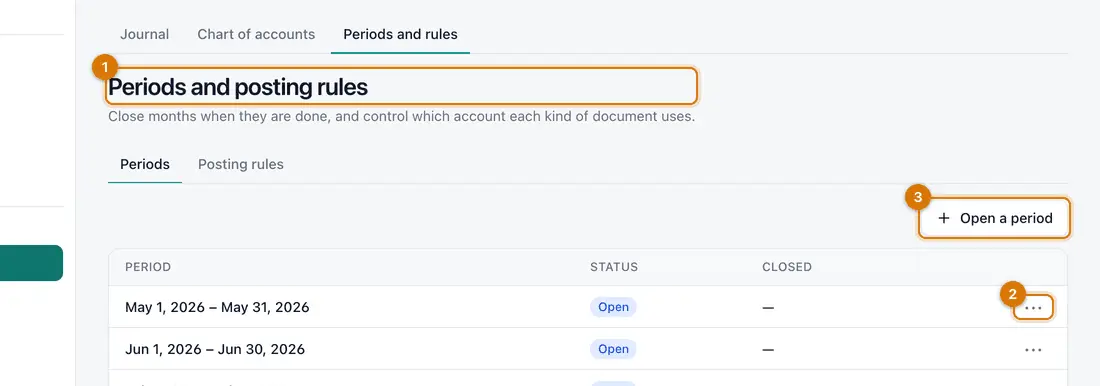The width and height of the screenshot is (1100, 386).
Task: Click the closed-date dash for Jun 2026
Action: (x=768, y=350)
